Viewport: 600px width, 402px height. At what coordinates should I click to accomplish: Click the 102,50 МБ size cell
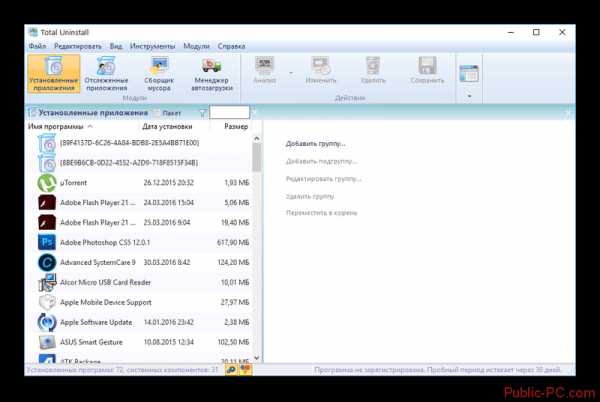click(x=233, y=342)
